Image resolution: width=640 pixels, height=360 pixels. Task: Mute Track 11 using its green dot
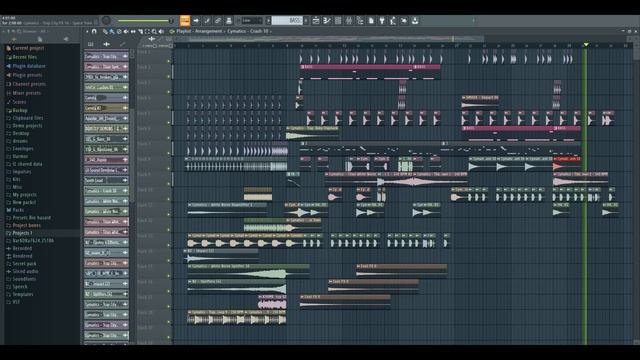coord(169,214)
